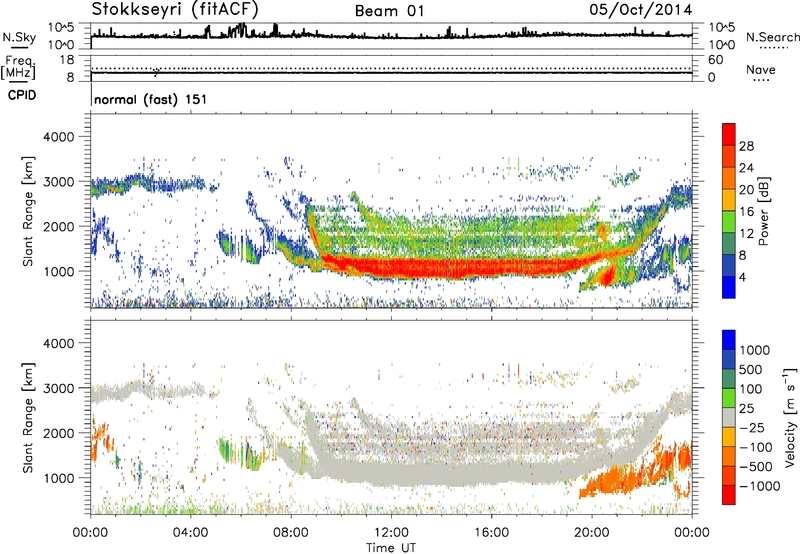Click the 20:00 time tick label
800x554 pixels.
coord(591,533)
